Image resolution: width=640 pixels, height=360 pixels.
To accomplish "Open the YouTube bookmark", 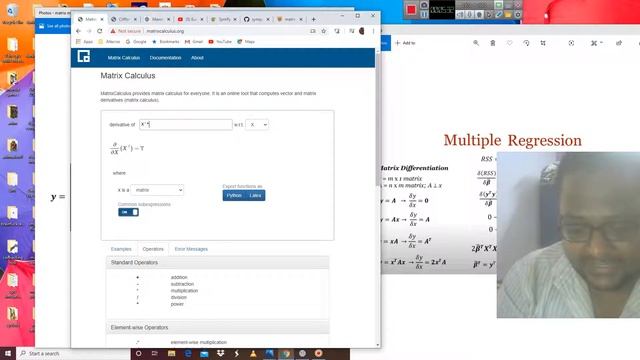I will tap(220, 42).
